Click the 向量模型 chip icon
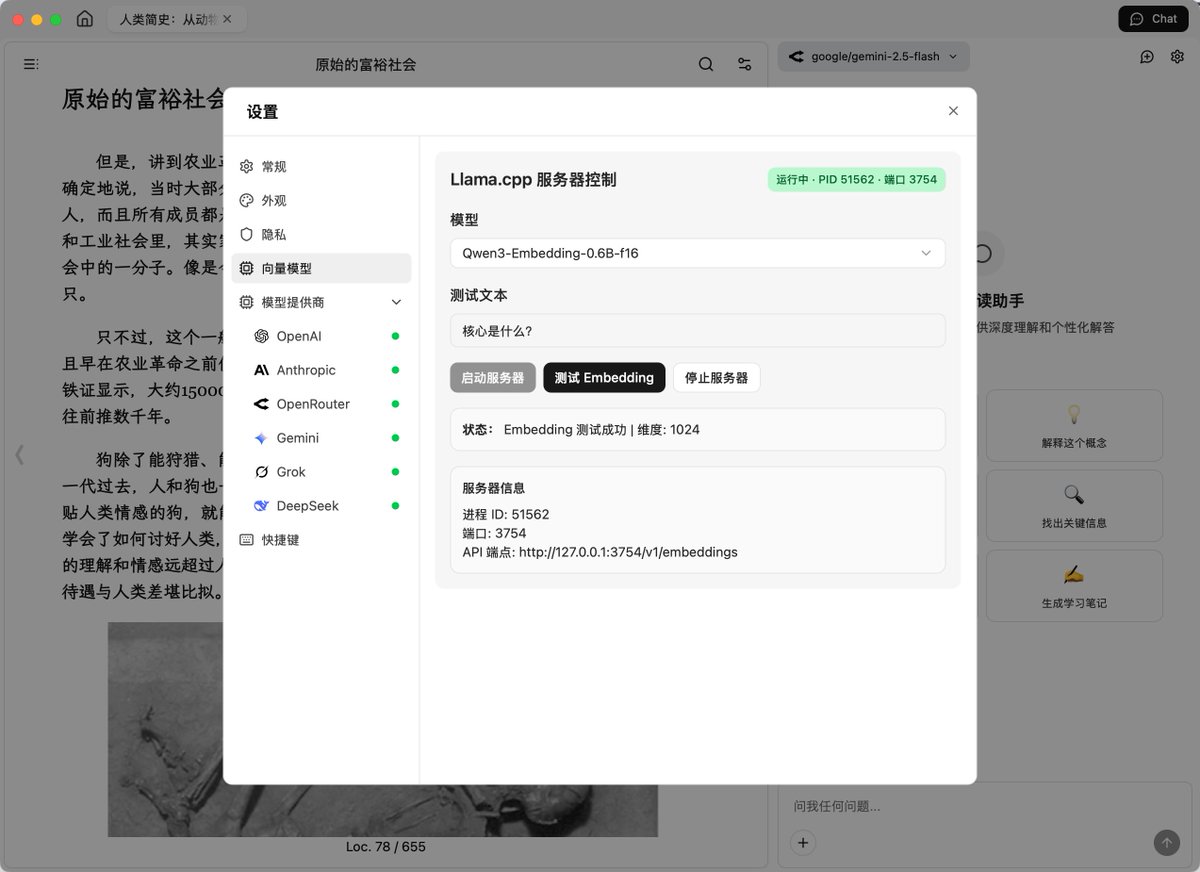The image size is (1200, 872). pos(246,269)
